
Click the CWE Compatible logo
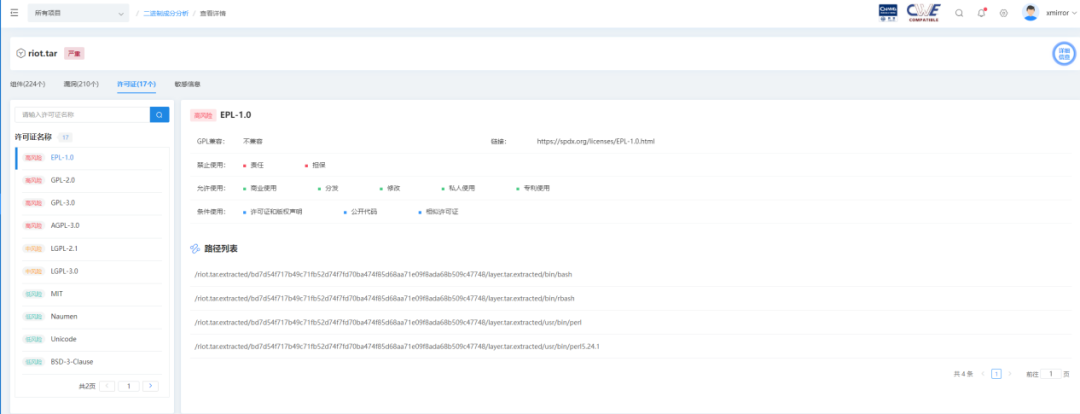coord(922,12)
